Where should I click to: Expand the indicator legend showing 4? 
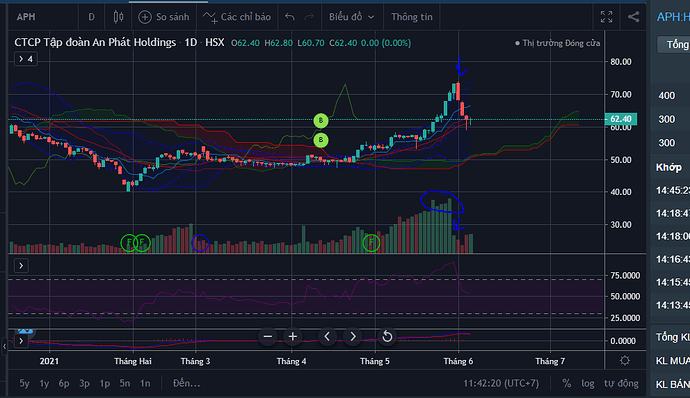[x=26, y=59]
